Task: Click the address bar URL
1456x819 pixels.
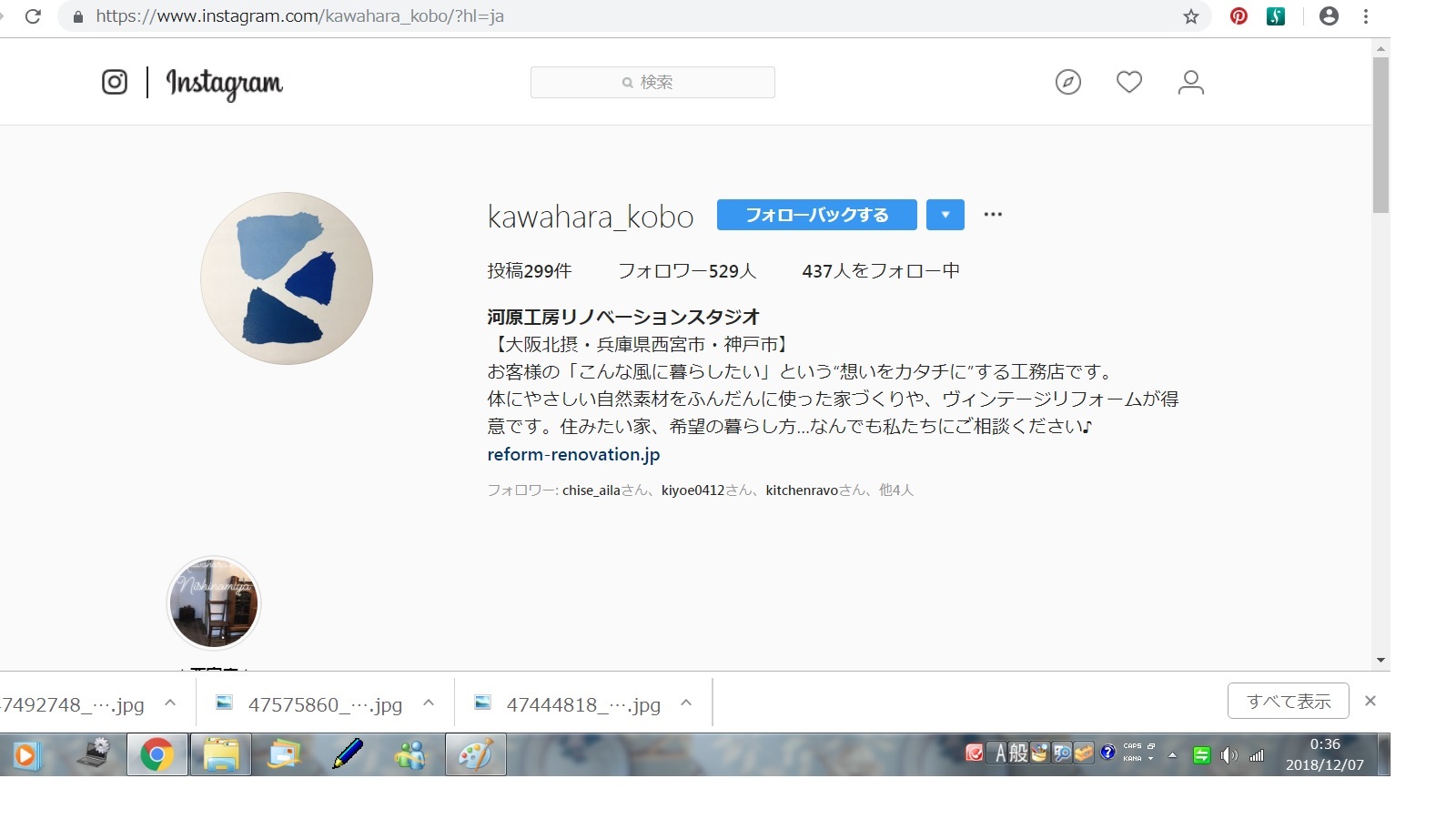Action: tap(300, 16)
